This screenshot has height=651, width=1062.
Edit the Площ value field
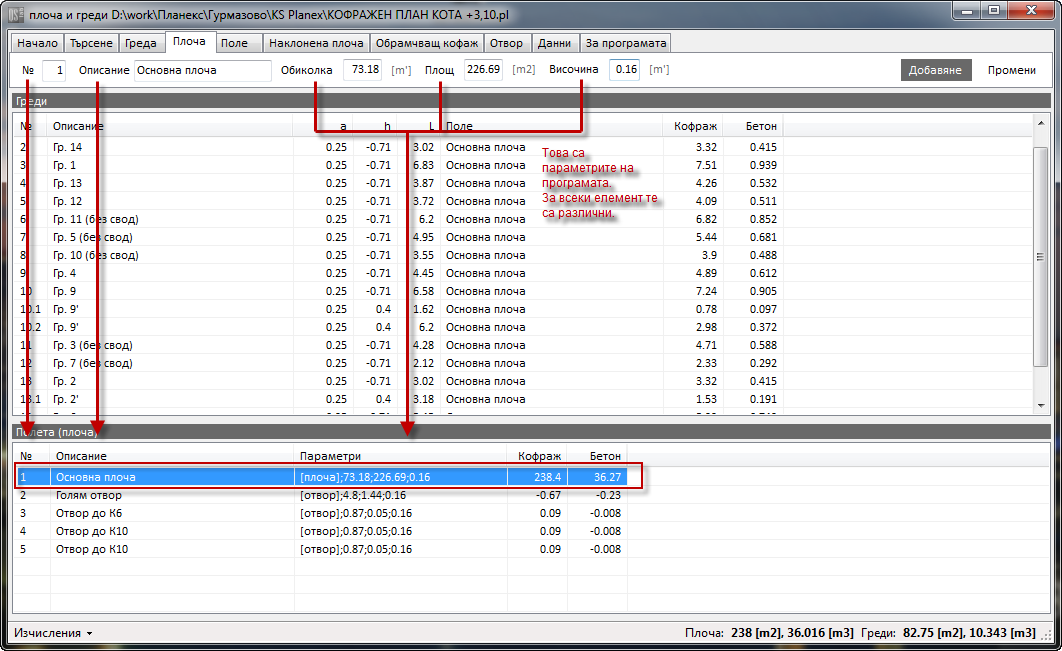[483, 70]
